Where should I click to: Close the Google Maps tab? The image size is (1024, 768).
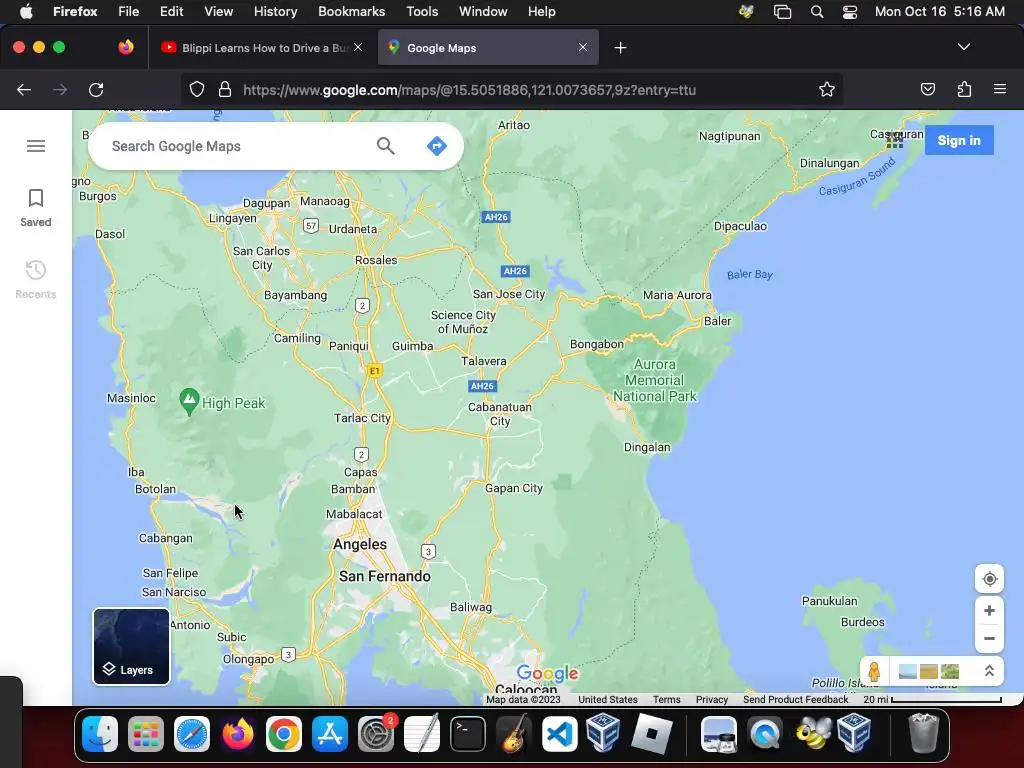(x=583, y=47)
